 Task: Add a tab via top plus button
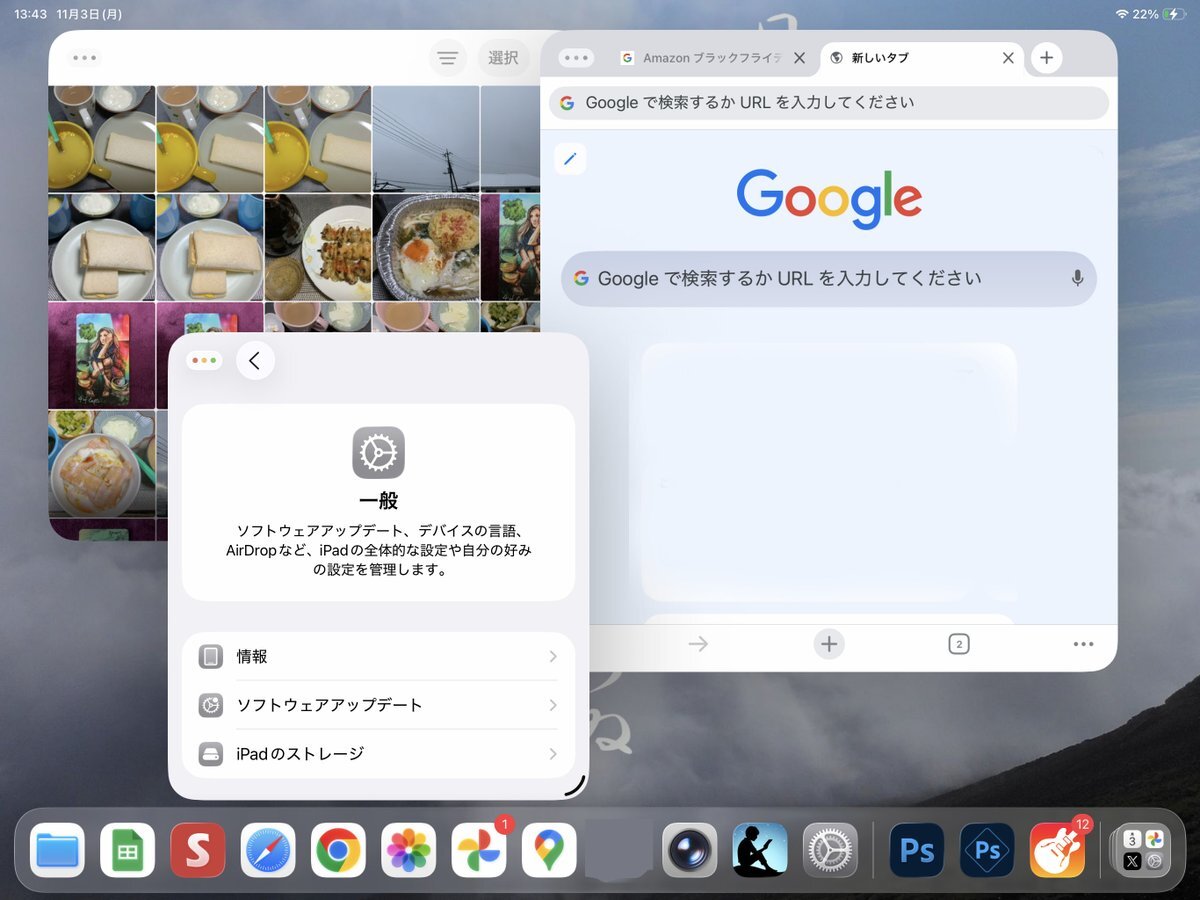(1046, 58)
